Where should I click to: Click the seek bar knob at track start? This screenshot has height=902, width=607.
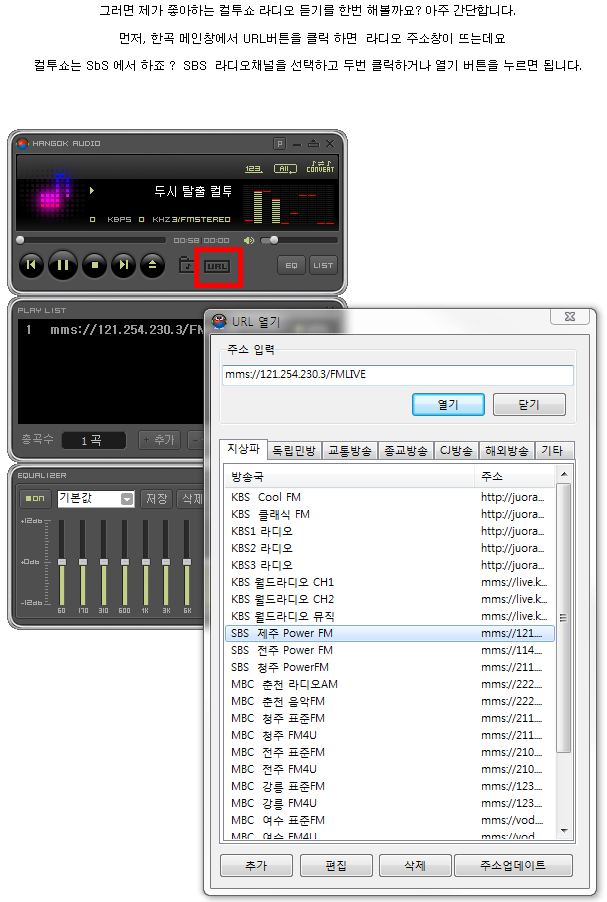(20, 240)
